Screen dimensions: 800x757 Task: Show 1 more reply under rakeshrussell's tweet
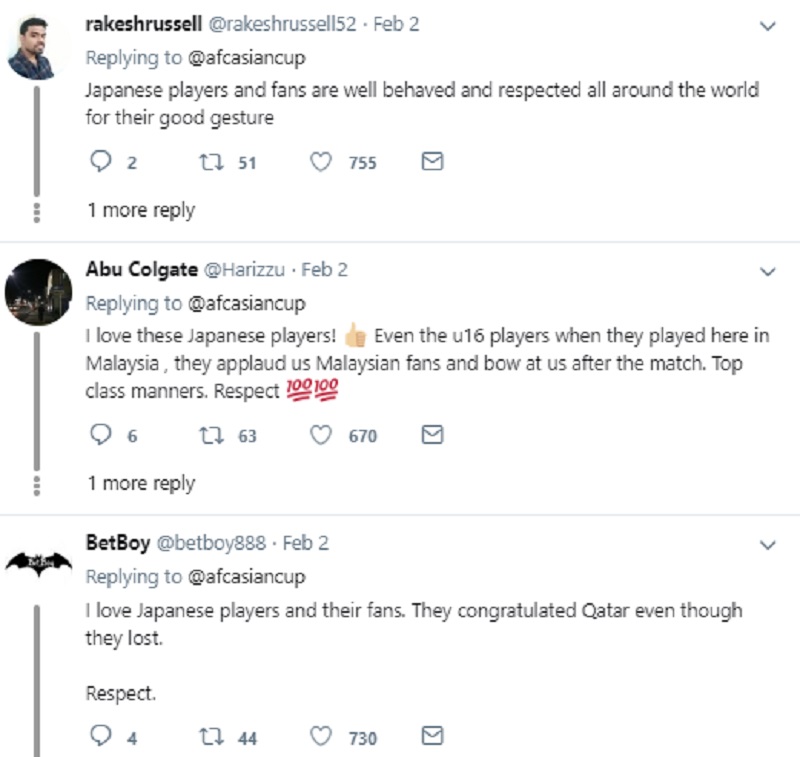pos(141,210)
